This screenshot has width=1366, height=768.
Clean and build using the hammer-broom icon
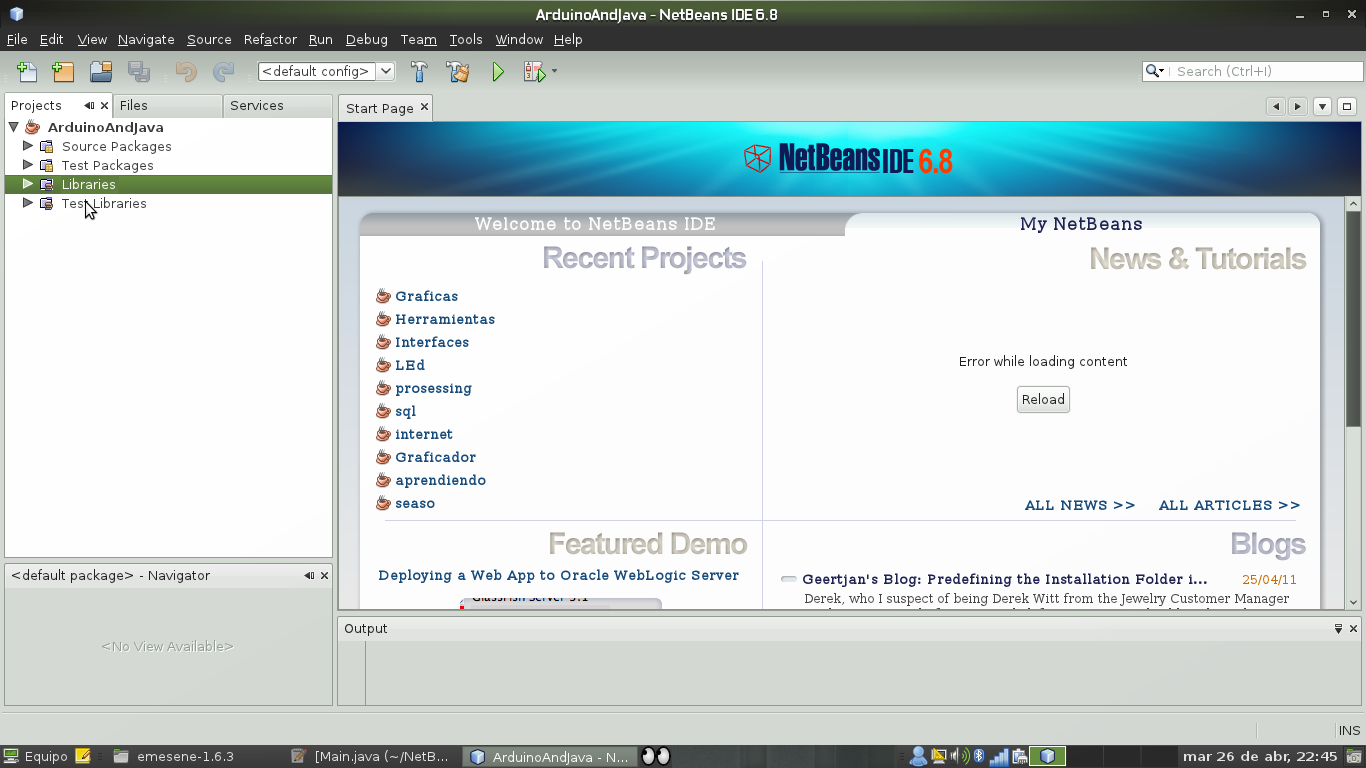pyautogui.click(x=458, y=71)
